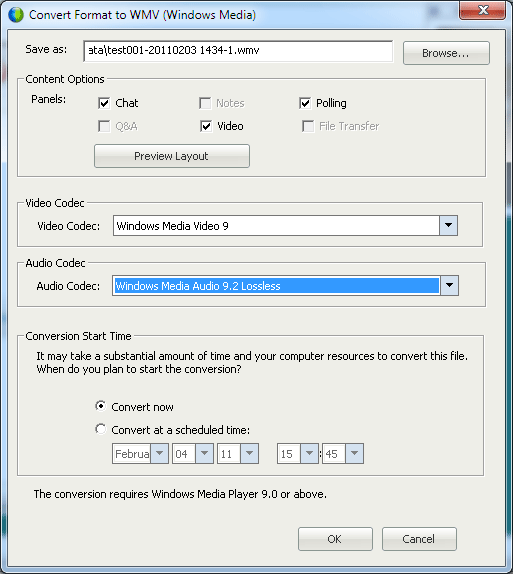This screenshot has height=574, width=513.
Task: Close the Convert Format to WMV dialog
Action: coord(483,10)
